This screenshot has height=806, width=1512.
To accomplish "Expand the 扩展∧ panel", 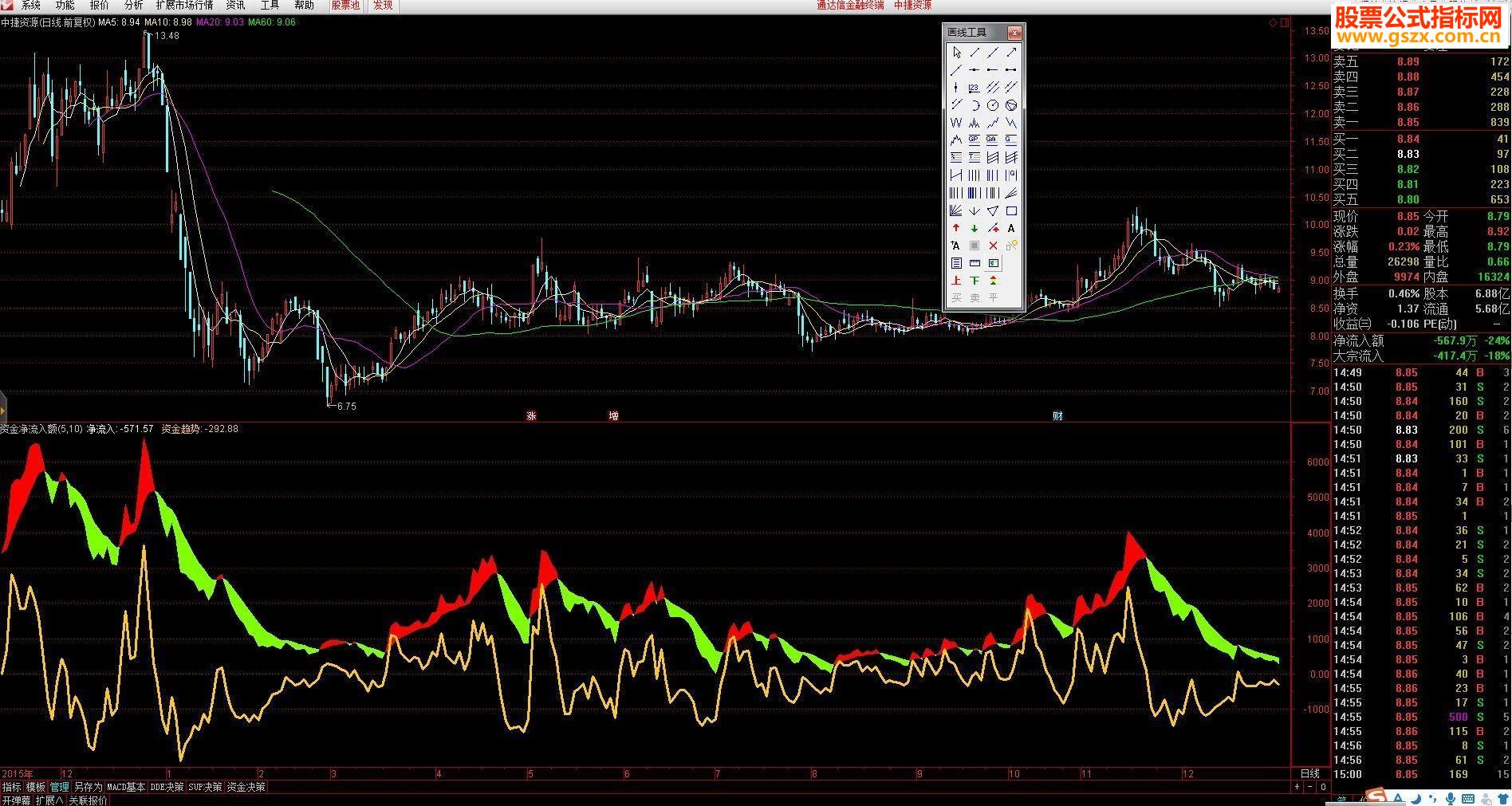I will (x=49, y=800).
